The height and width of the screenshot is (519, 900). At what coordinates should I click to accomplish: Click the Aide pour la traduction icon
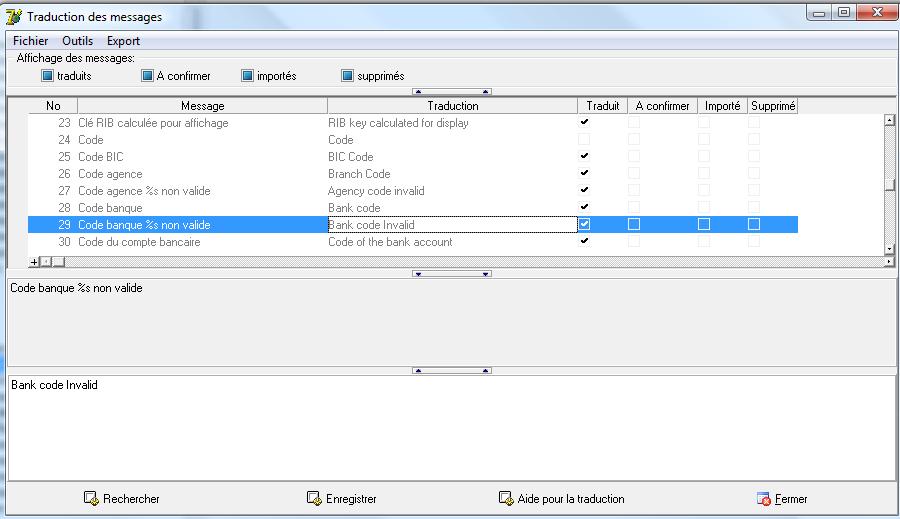point(506,498)
